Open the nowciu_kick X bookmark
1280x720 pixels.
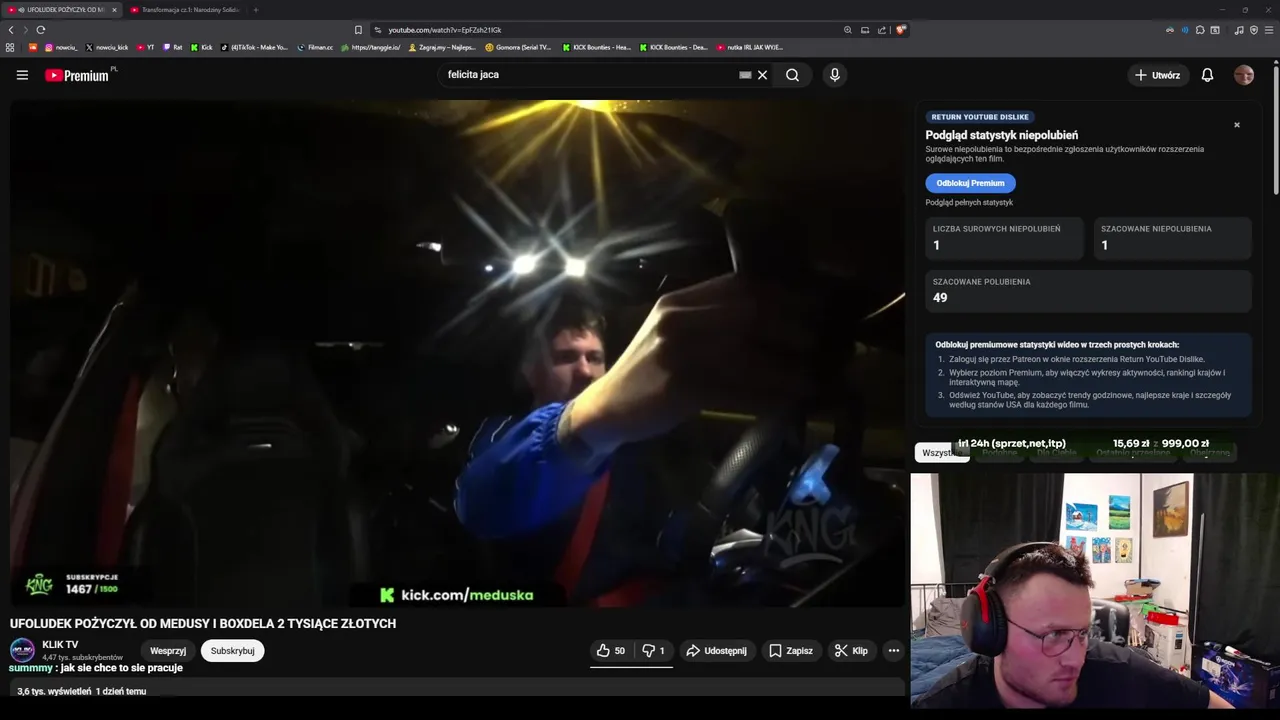[107, 47]
